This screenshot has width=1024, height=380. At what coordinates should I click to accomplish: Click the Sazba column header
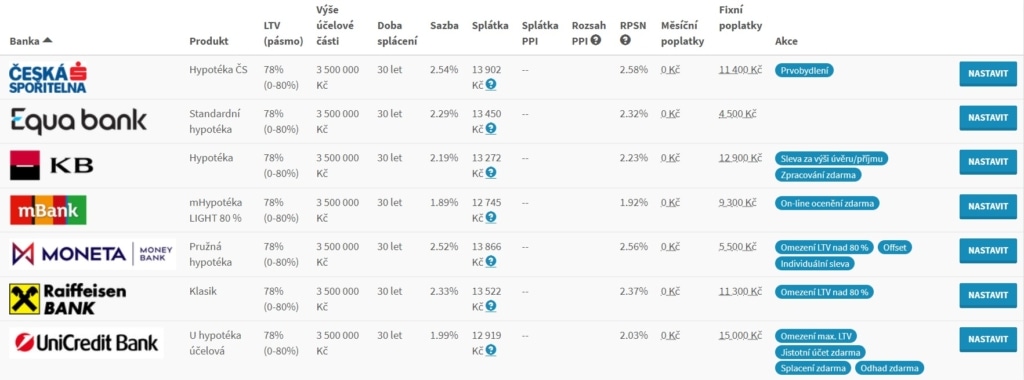point(444,25)
